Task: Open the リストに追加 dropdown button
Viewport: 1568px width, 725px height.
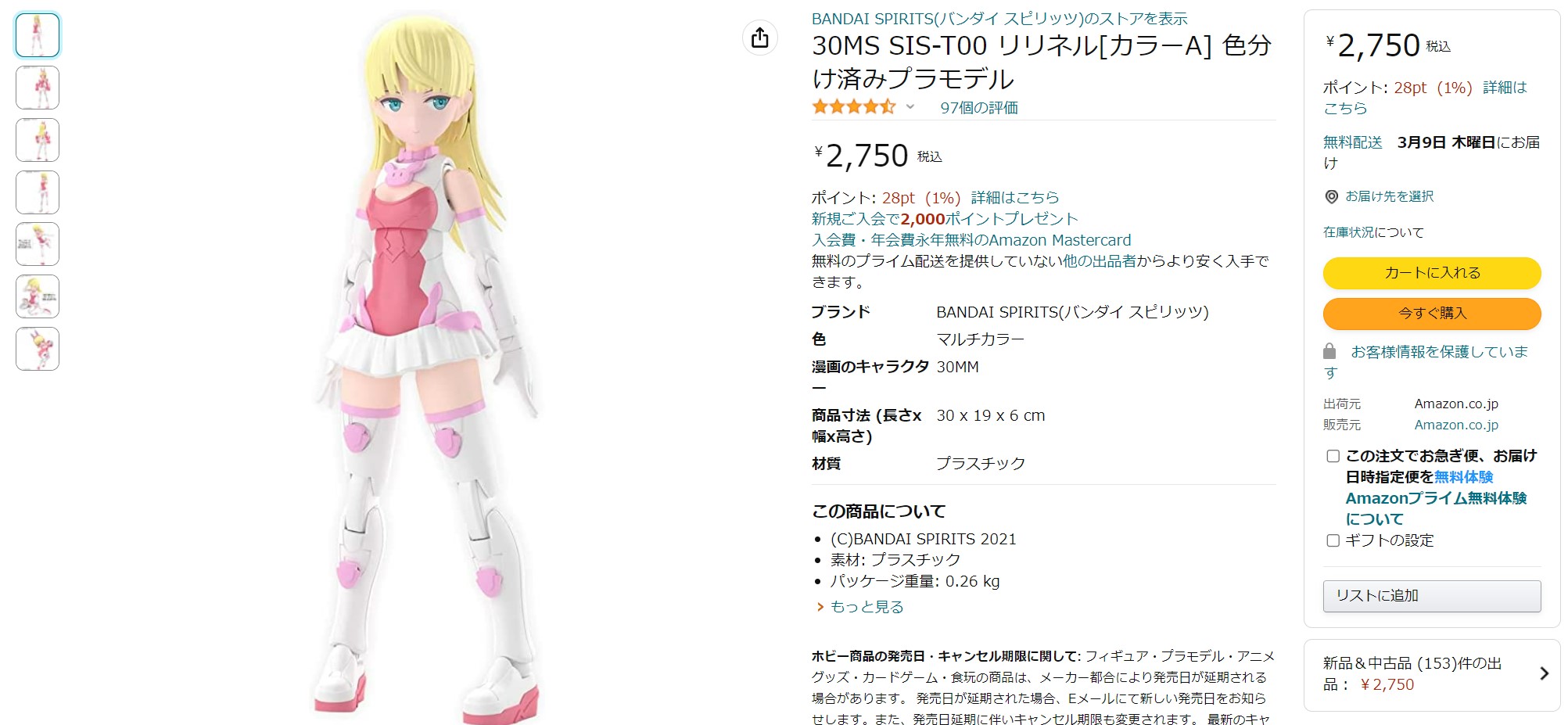Action: (x=1431, y=596)
